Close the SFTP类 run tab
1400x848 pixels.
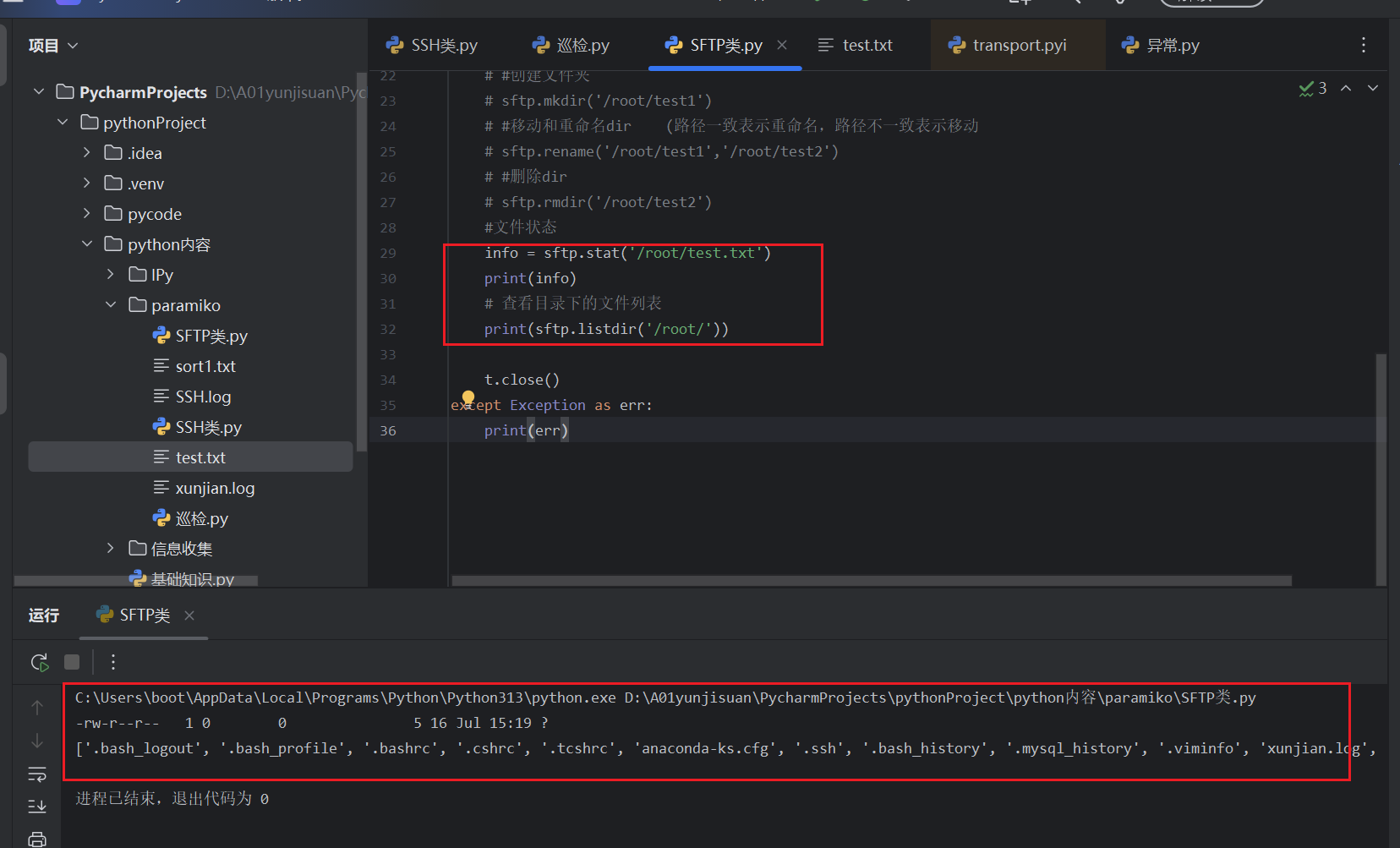[x=189, y=615]
